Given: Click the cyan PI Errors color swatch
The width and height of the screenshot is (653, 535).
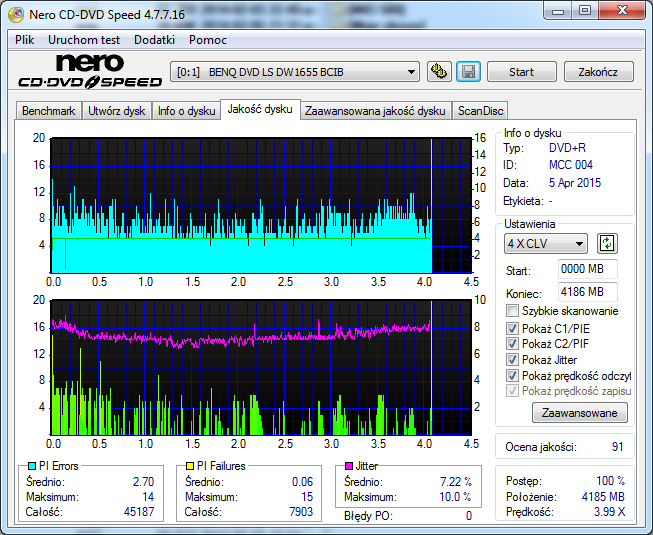Looking at the screenshot, I should pos(32,466).
